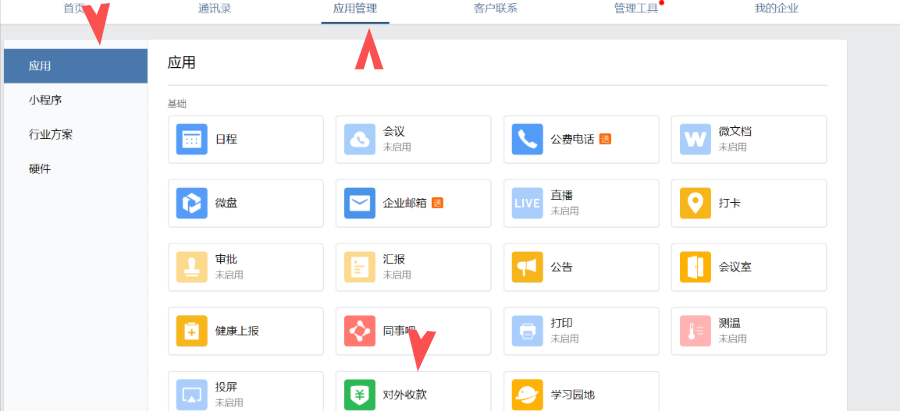The height and width of the screenshot is (411, 900).
Task: Open the 直播 LIVE icon
Action: click(x=528, y=203)
